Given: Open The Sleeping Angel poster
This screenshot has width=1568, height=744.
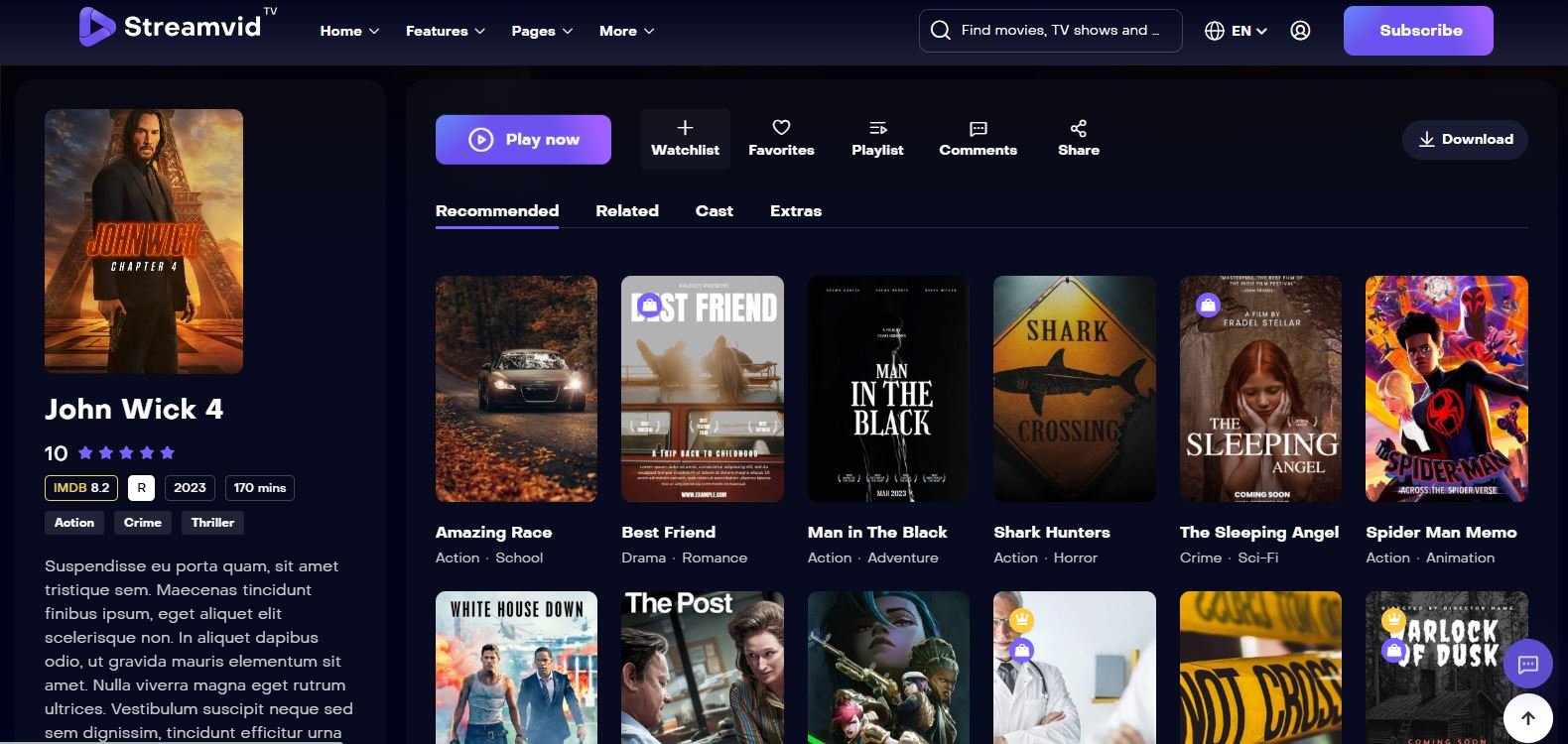Looking at the screenshot, I should click(1260, 389).
